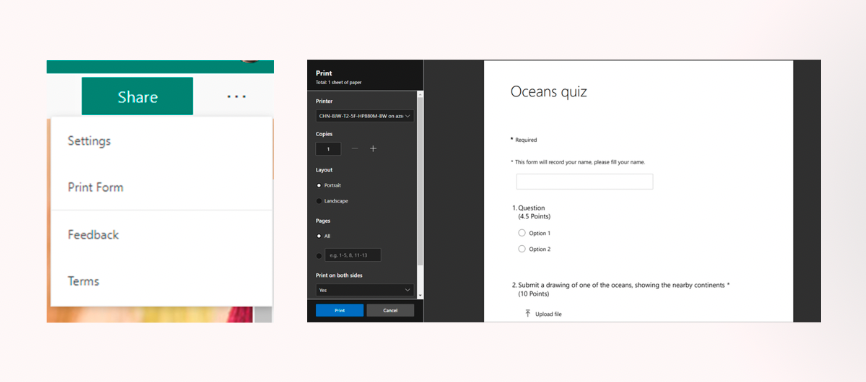Select Option 1 in the quiz question
The width and height of the screenshot is (866, 382).
pos(522,233)
